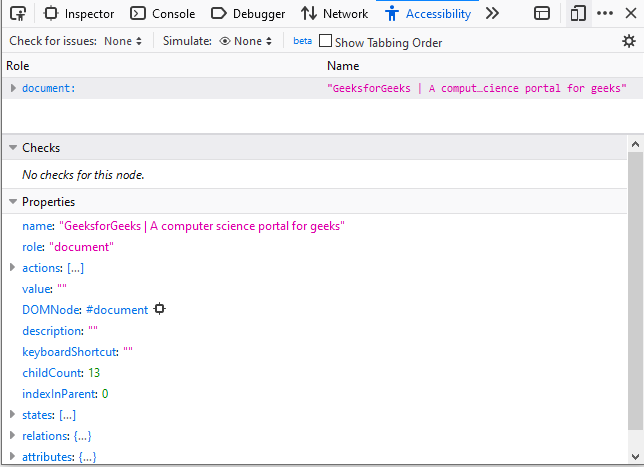This screenshot has width=644, height=467.
Task: Collapse the Checks section
Action: tap(13, 147)
